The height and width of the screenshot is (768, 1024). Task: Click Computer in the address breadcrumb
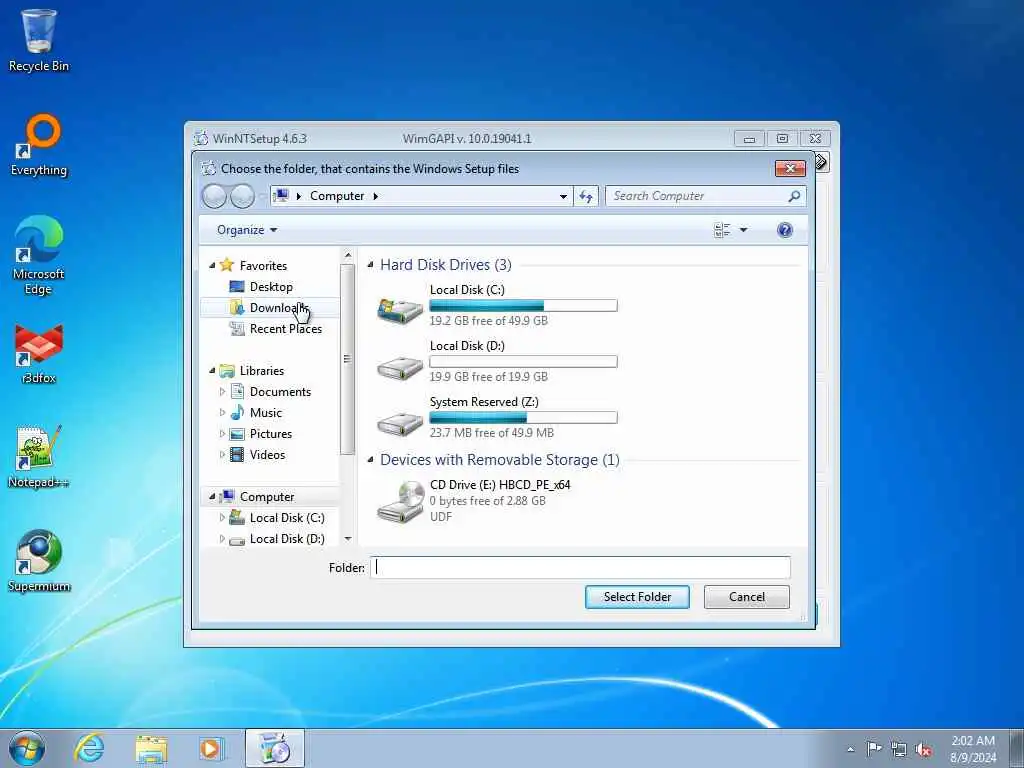click(x=337, y=196)
